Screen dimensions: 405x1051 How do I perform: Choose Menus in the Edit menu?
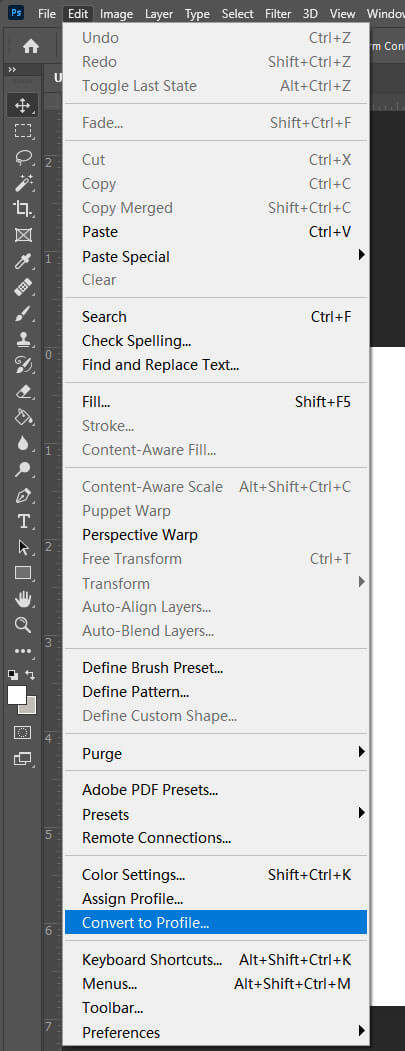point(216,984)
